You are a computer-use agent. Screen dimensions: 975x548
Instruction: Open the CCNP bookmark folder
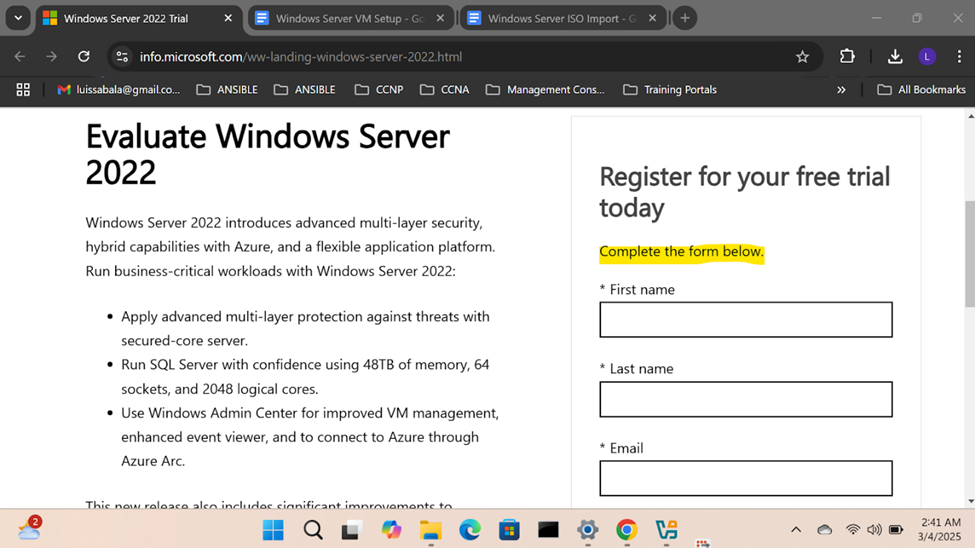[x=379, y=90]
